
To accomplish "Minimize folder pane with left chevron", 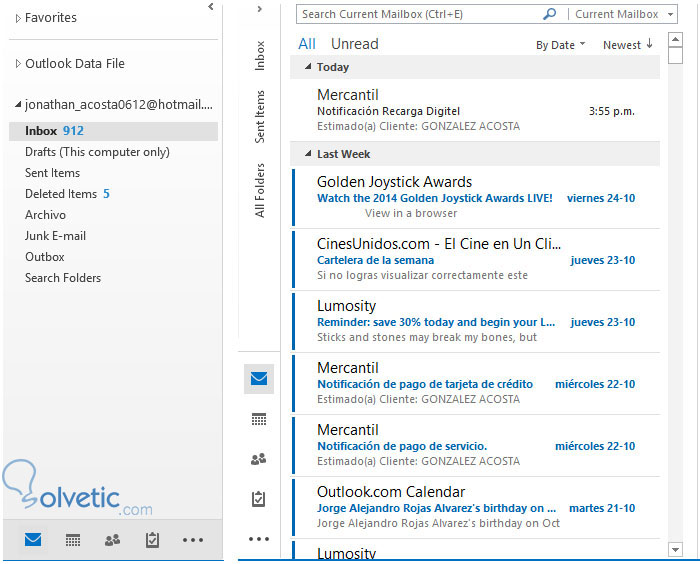I will (211, 7).
